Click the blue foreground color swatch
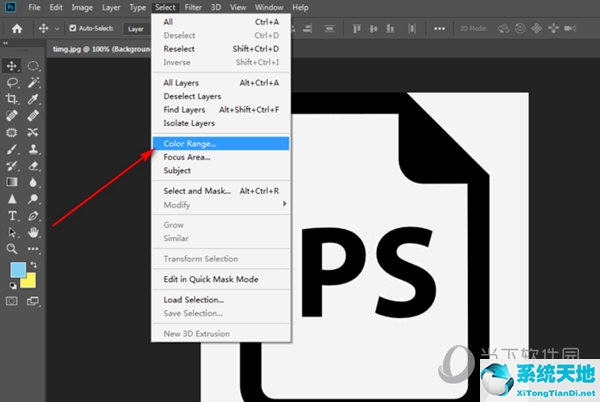This screenshot has width=600, height=402. (17, 270)
